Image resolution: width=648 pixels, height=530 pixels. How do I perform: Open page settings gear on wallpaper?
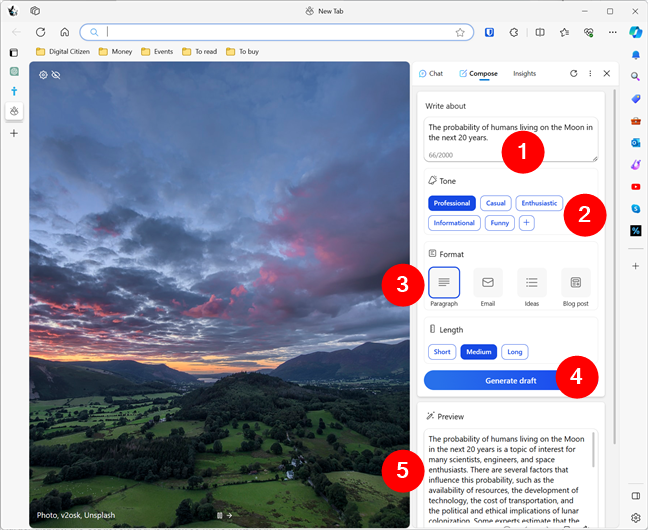tap(43, 75)
